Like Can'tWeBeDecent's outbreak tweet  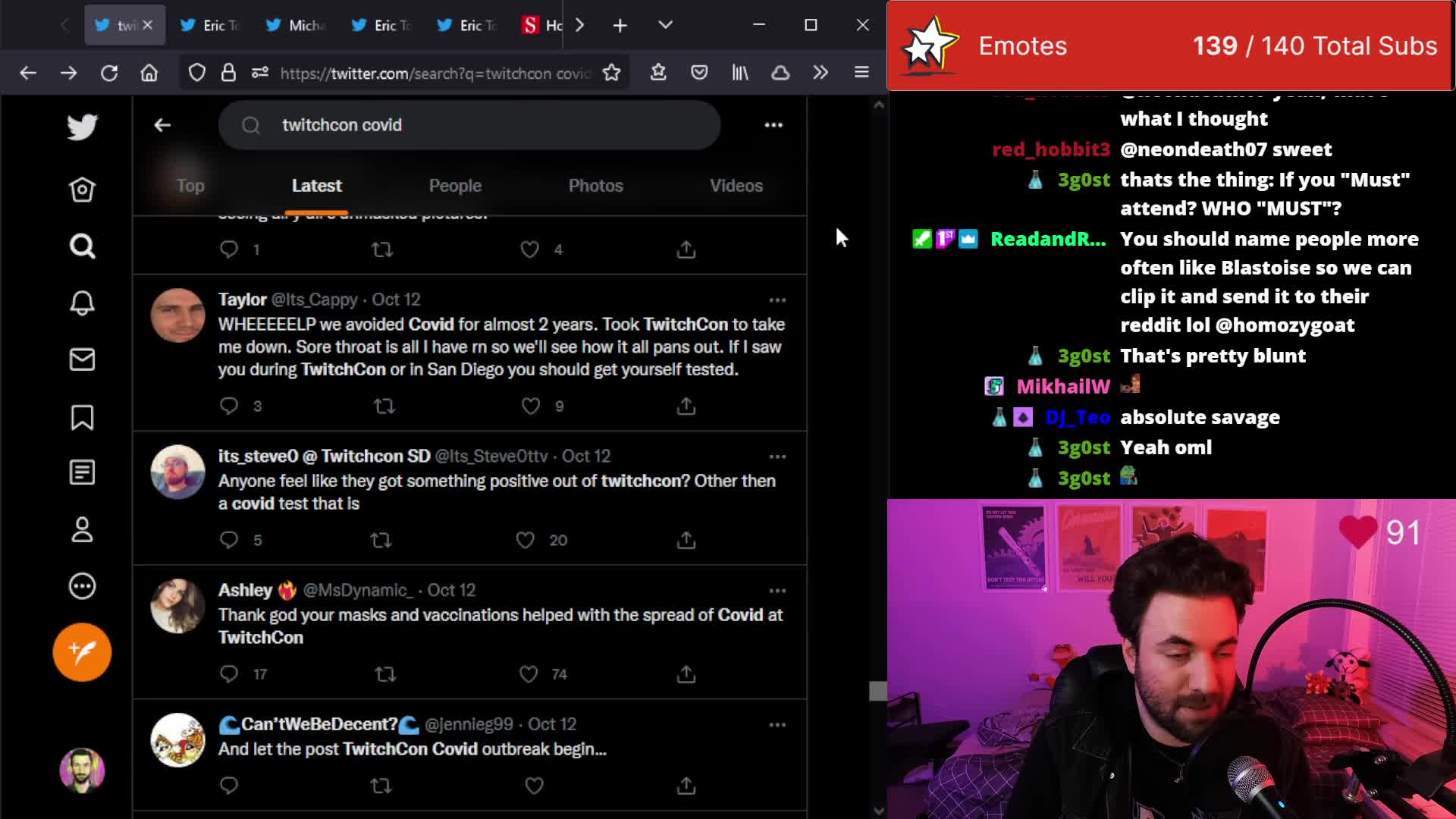(x=535, y=786)
